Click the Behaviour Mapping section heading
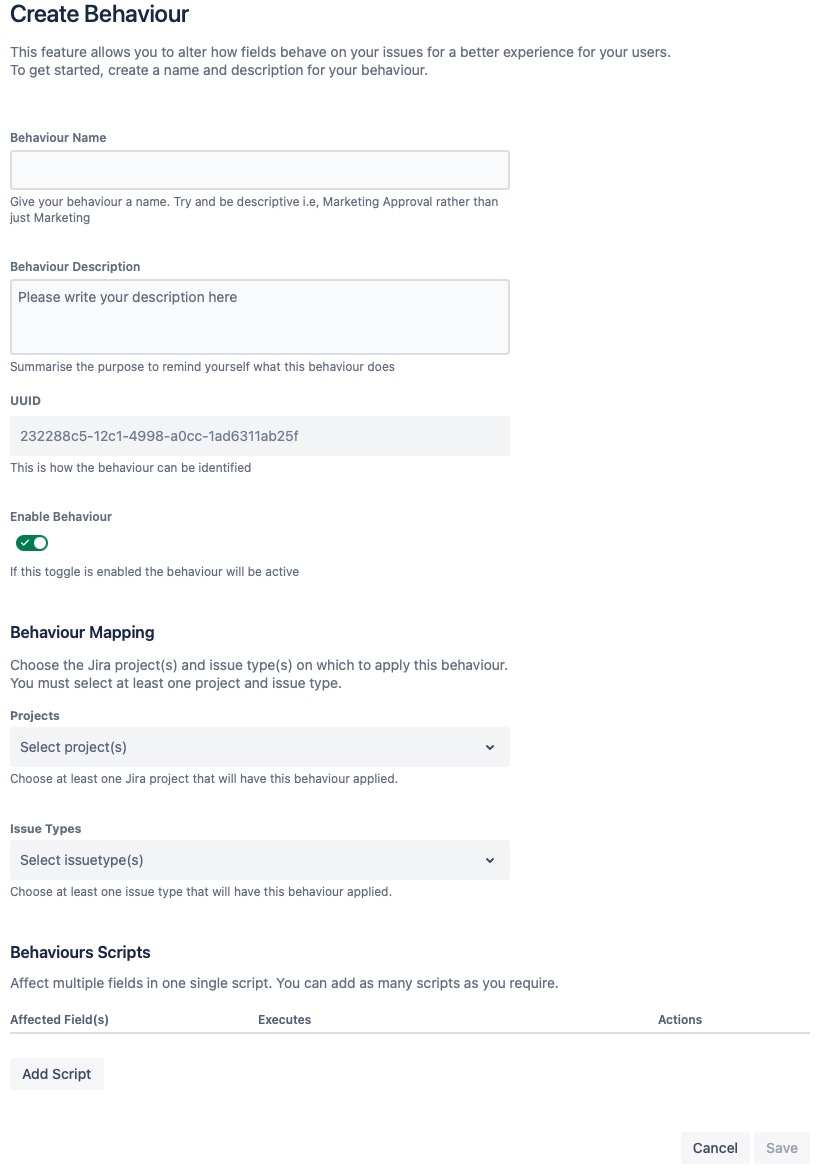The image size is (819, 1170). tap(82, 632)
